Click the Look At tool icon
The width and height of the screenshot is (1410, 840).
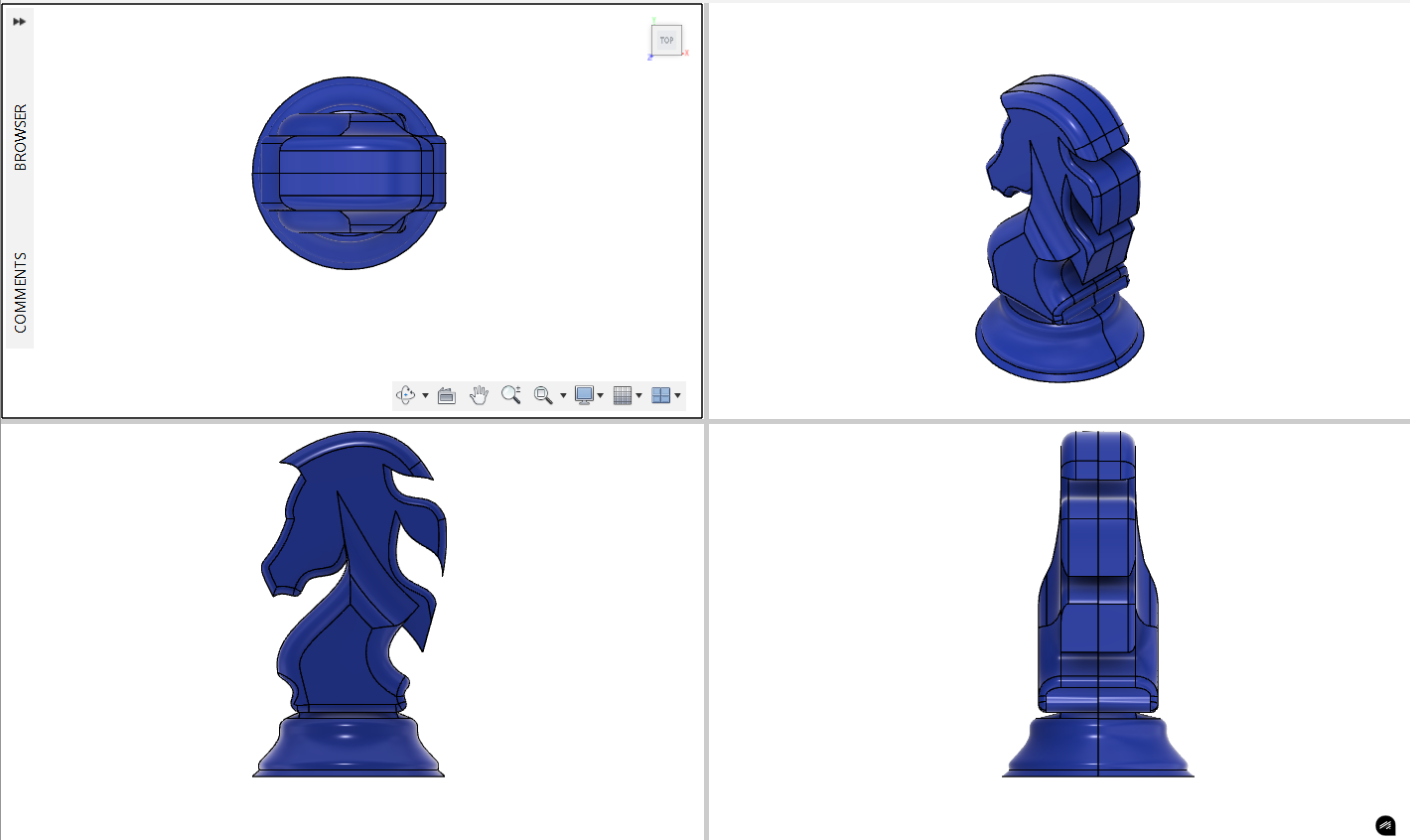(447, 395)
